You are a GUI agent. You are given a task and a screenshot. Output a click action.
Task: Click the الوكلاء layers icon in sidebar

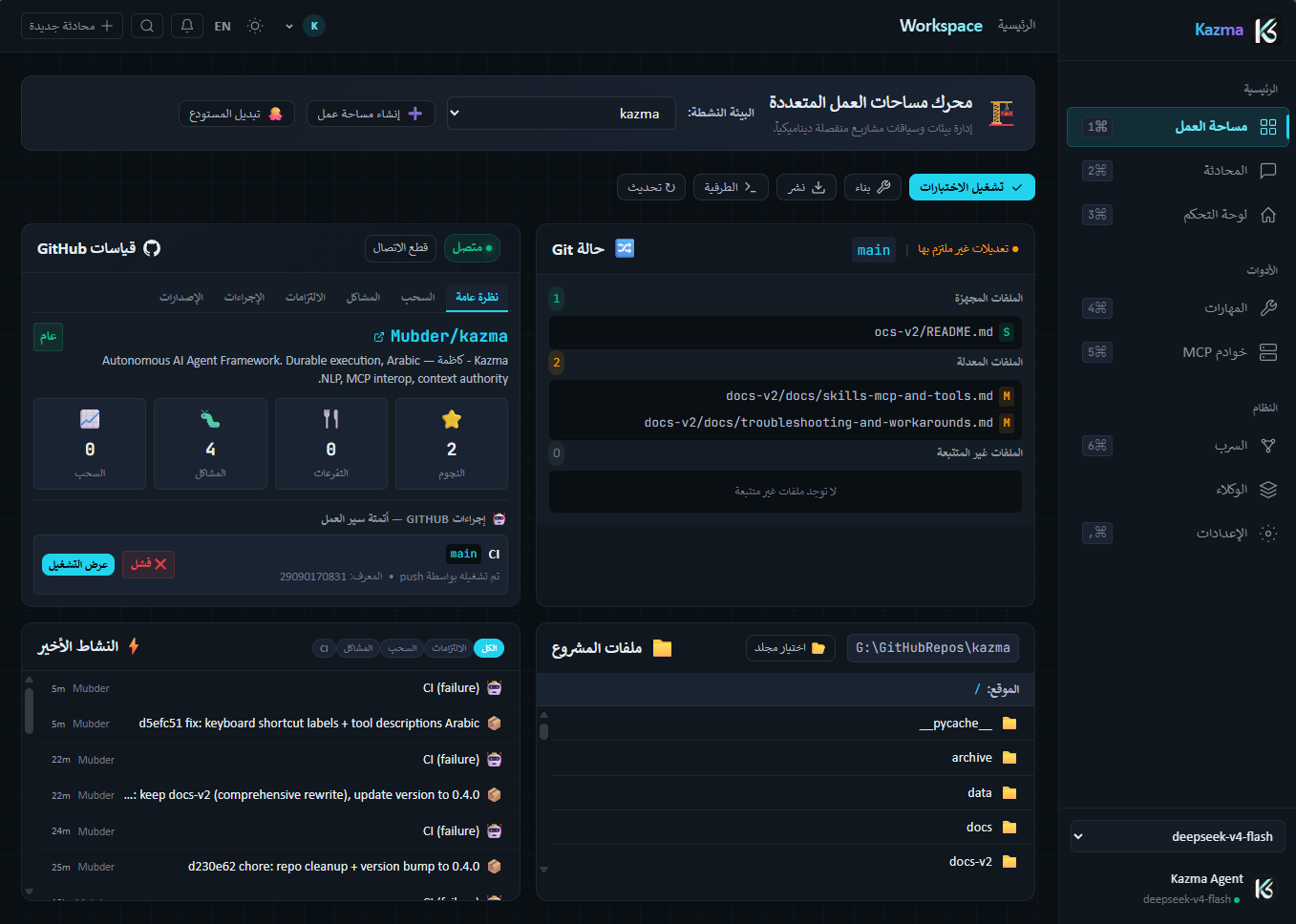click(1268, 490)
